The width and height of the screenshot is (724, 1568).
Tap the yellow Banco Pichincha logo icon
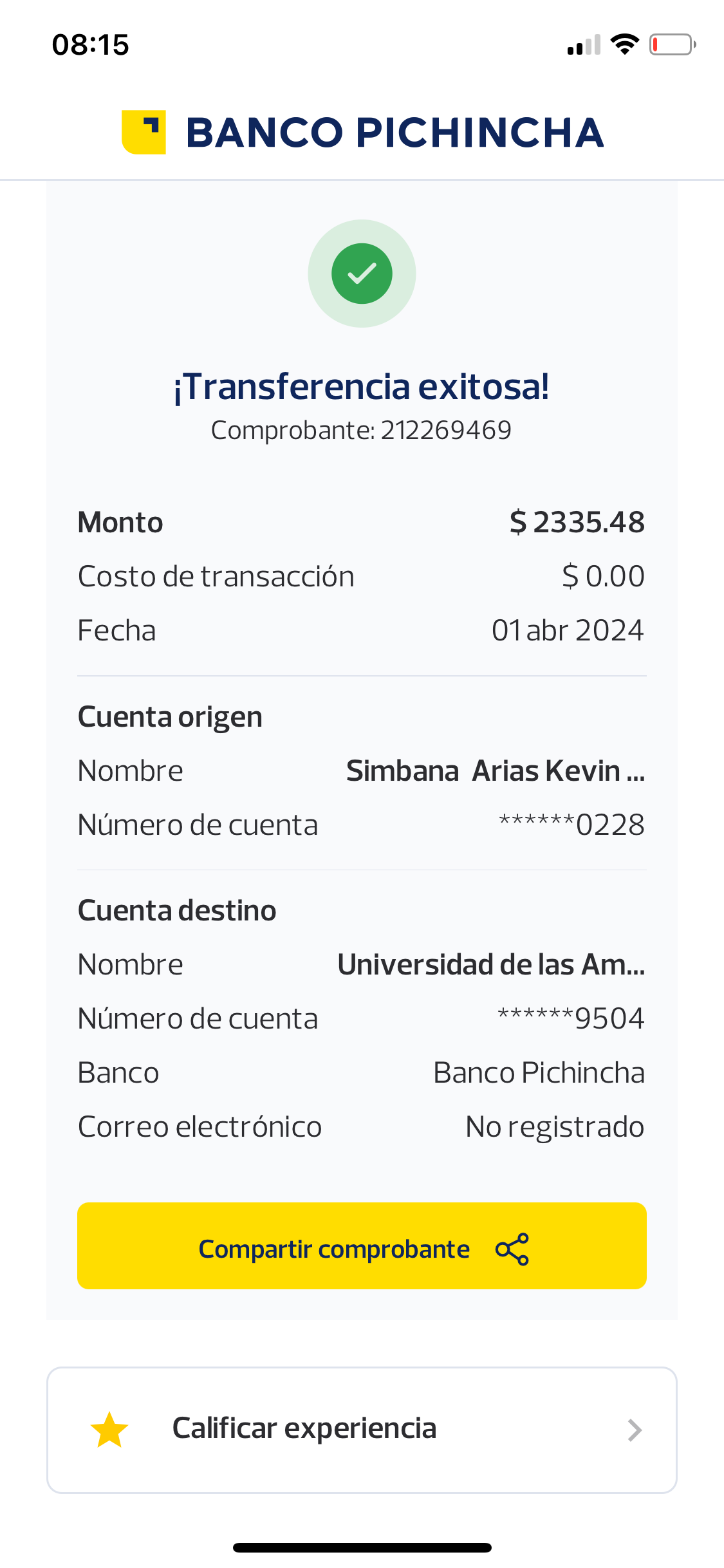pos(144,132)
